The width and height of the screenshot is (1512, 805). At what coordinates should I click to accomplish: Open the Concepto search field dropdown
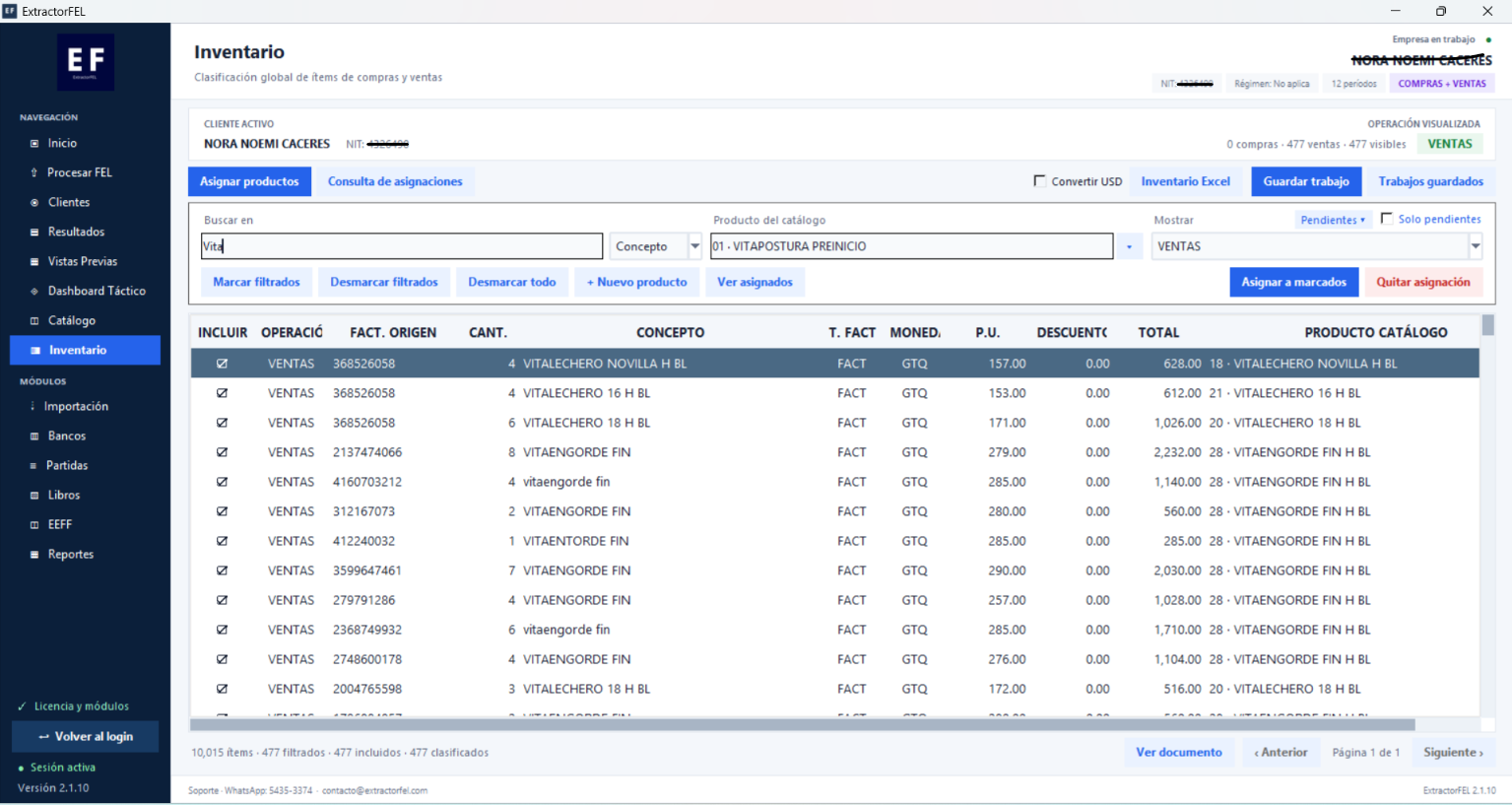click(x=694, y=246)
